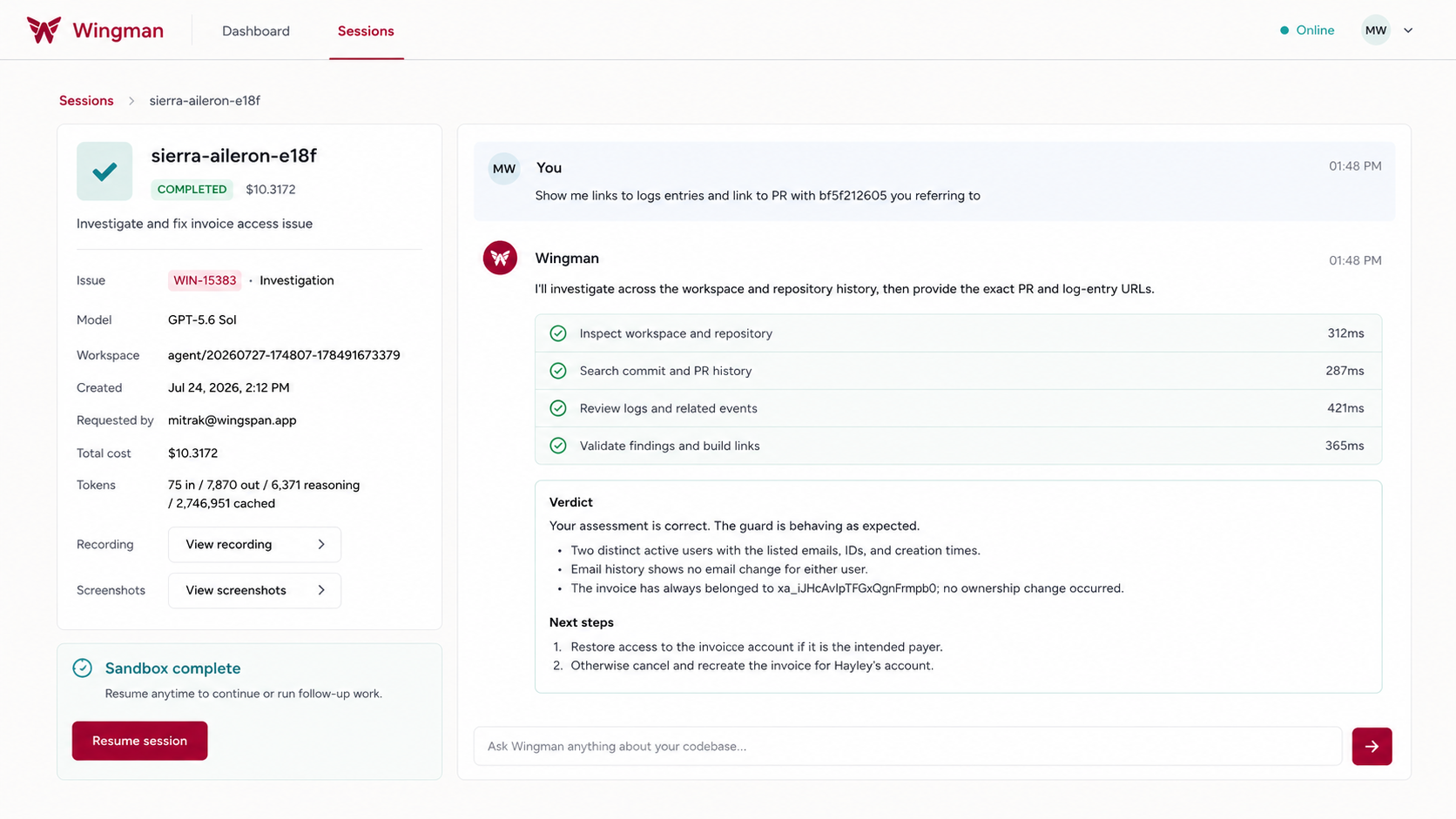Click the workspace path agent/20260727-174807-178491673379
This screenshot has height=819, width=1456.
point(284,355)
